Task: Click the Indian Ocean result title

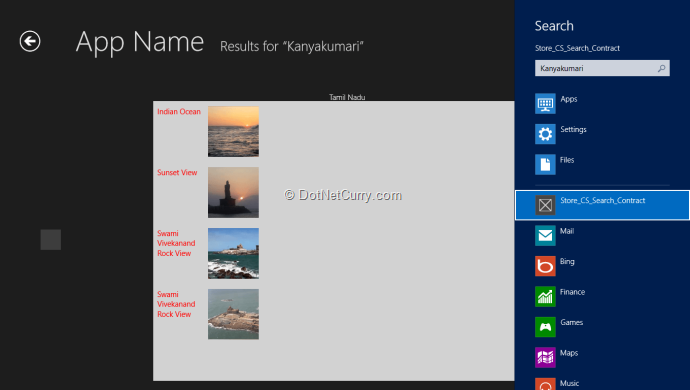Action: (x=179, y=112)
